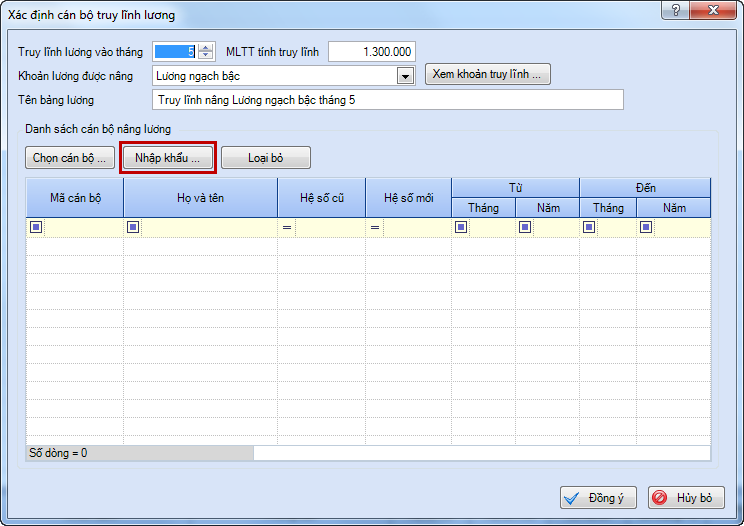Click the Tên bảng lương text field
The width and height of the screenshot is (744, 526).
click(x=388, y=100)
